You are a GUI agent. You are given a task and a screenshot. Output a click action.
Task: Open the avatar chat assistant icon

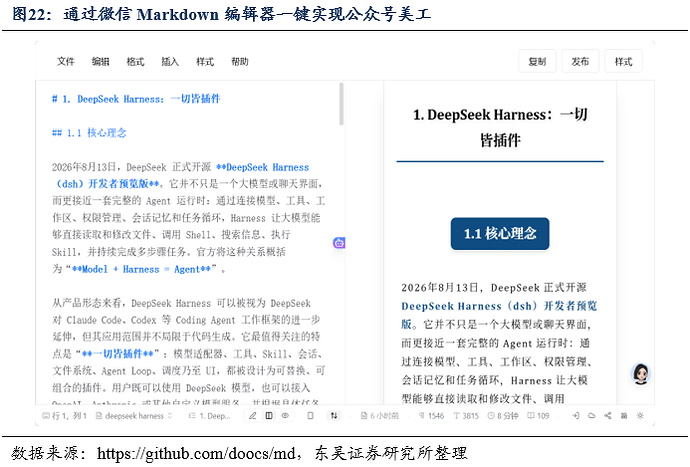pyautogui.click(x=641, y=374)
